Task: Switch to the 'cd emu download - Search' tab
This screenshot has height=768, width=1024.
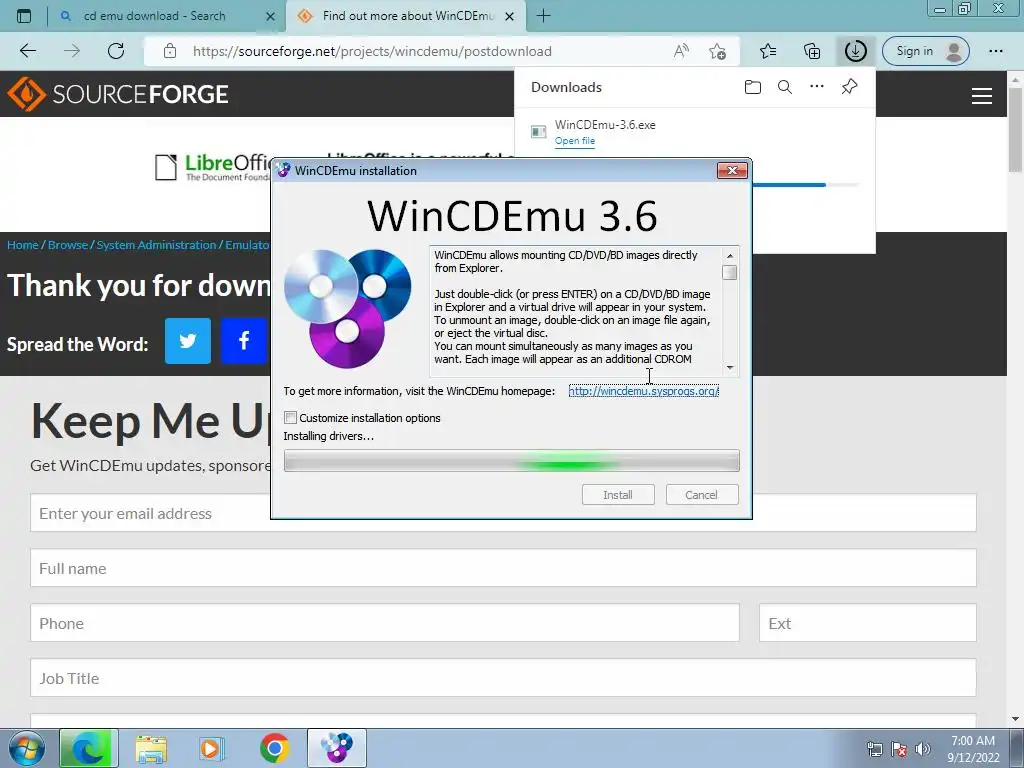Action: click(154, 16)
